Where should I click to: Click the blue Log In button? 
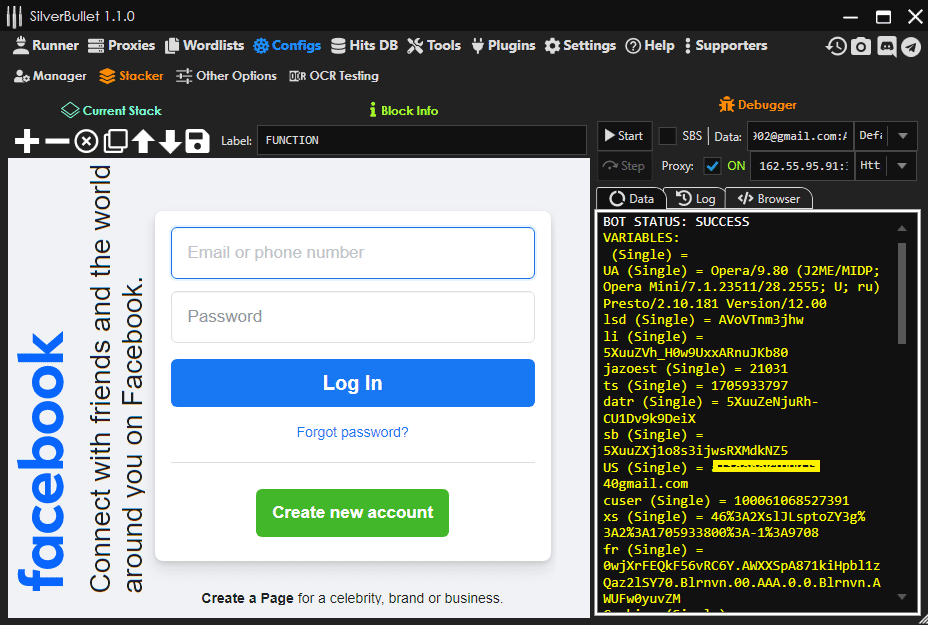[x=353, y=383]
